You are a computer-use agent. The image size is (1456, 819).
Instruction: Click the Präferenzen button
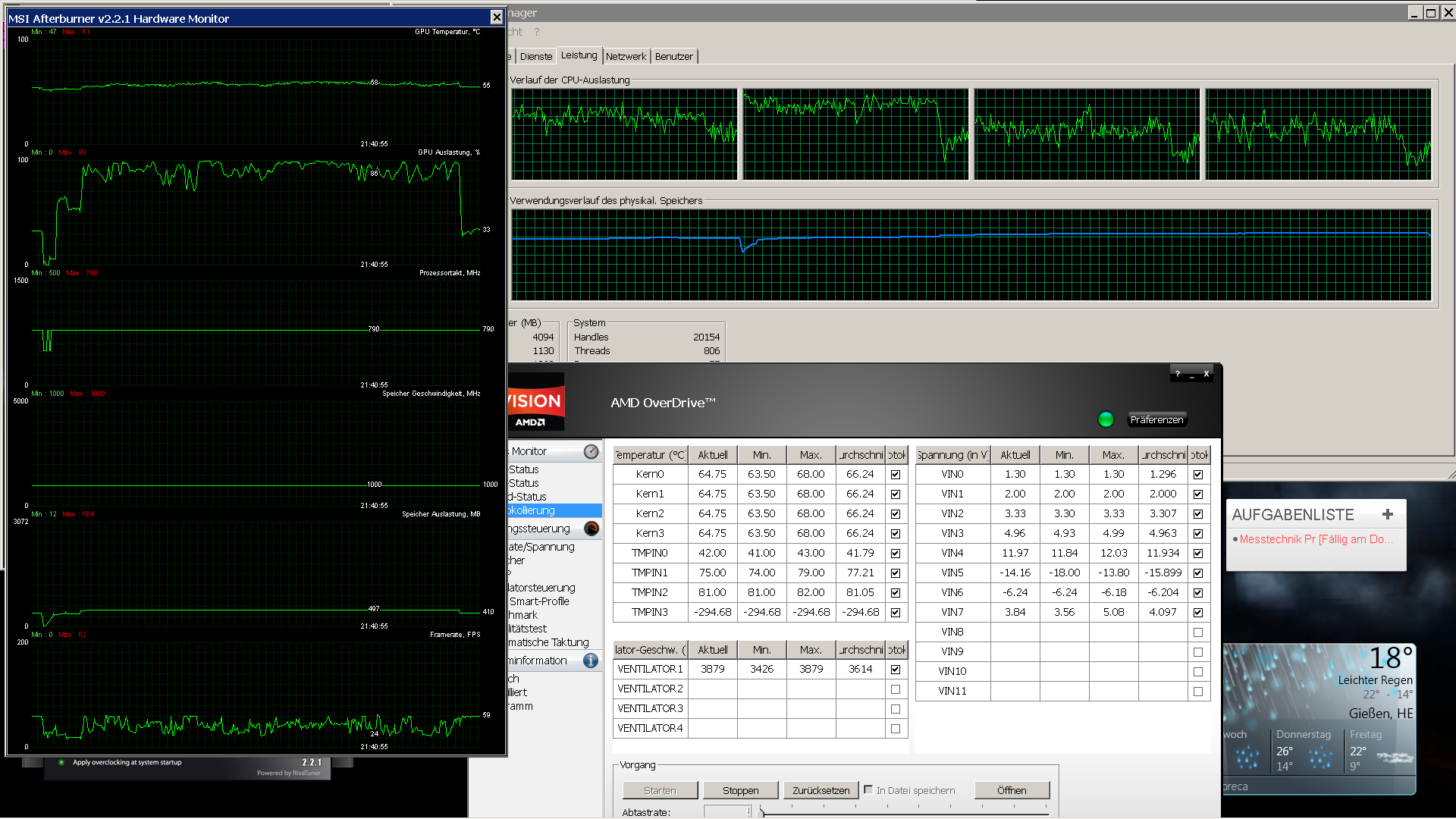tap(1156, 420)
